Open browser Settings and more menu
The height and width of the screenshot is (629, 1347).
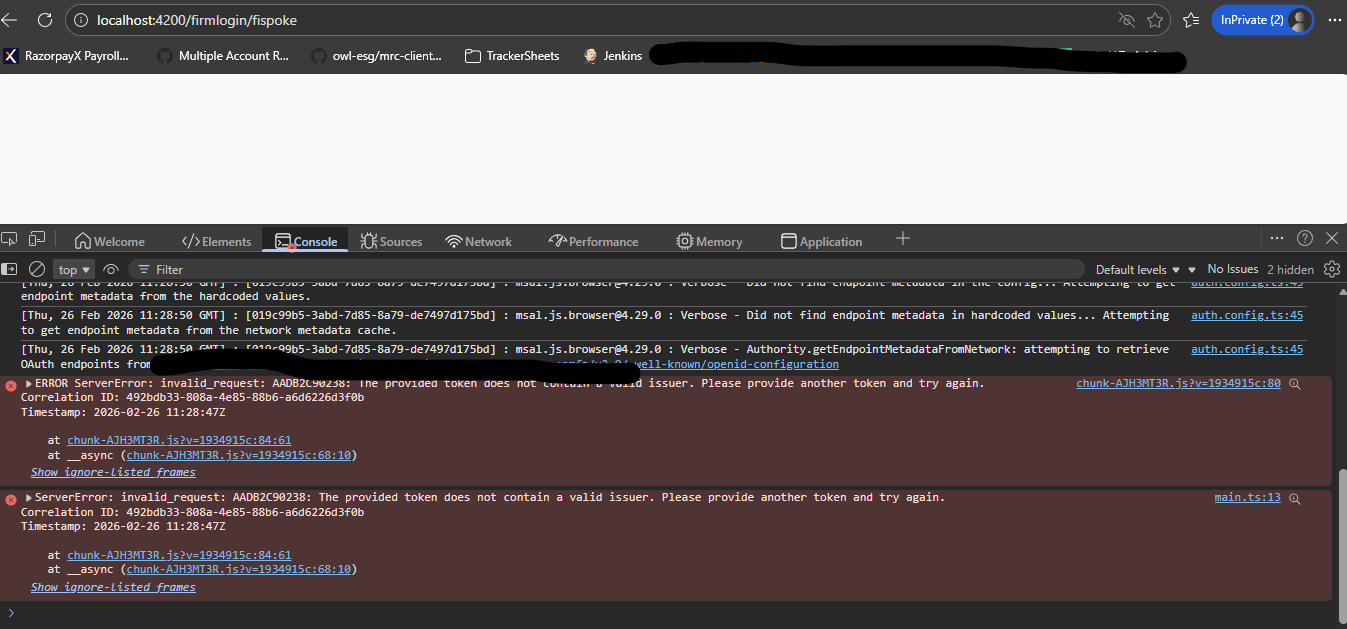click(x=1333, y=20)
